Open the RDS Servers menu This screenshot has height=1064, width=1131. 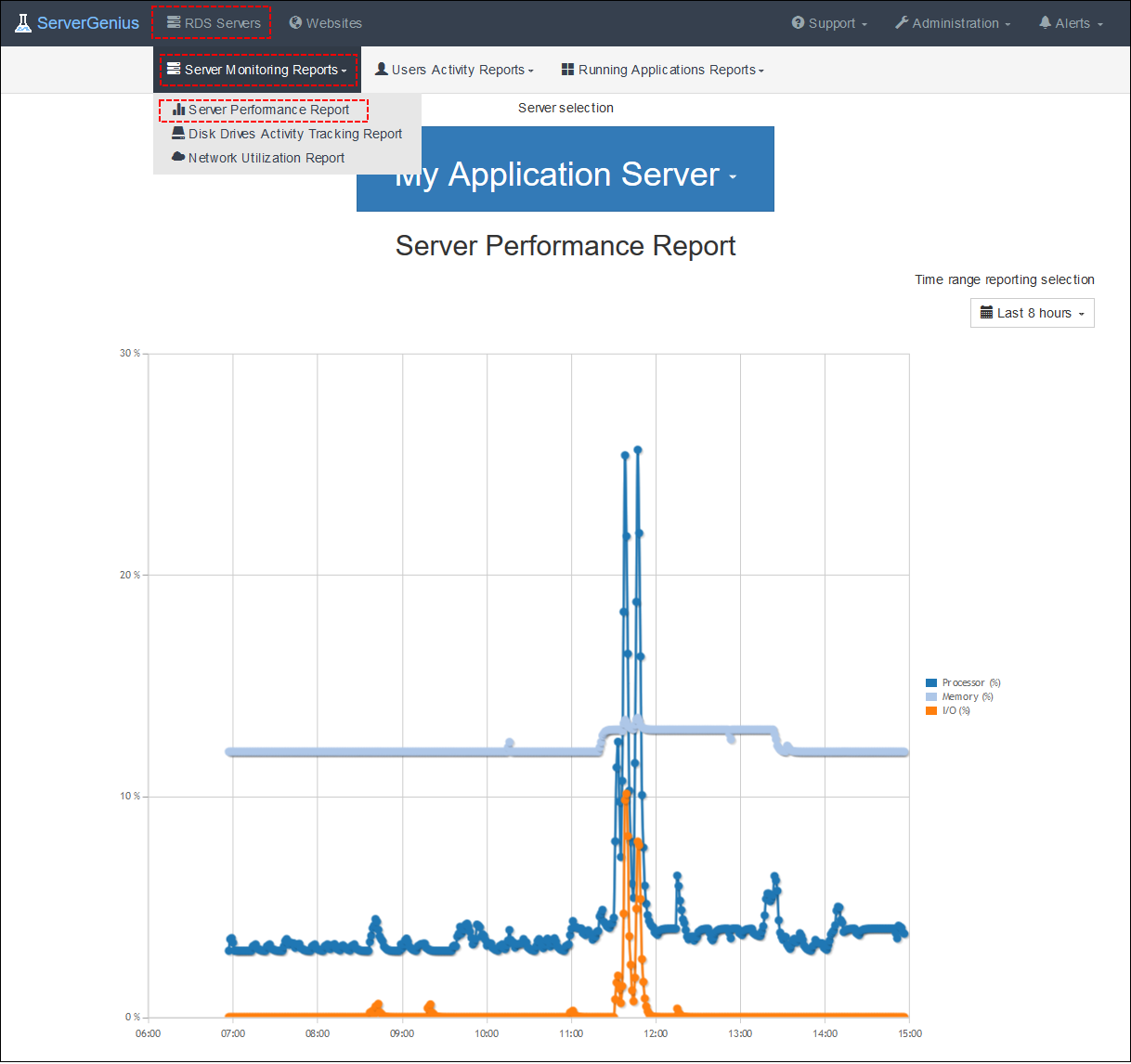tap(211, 22)
